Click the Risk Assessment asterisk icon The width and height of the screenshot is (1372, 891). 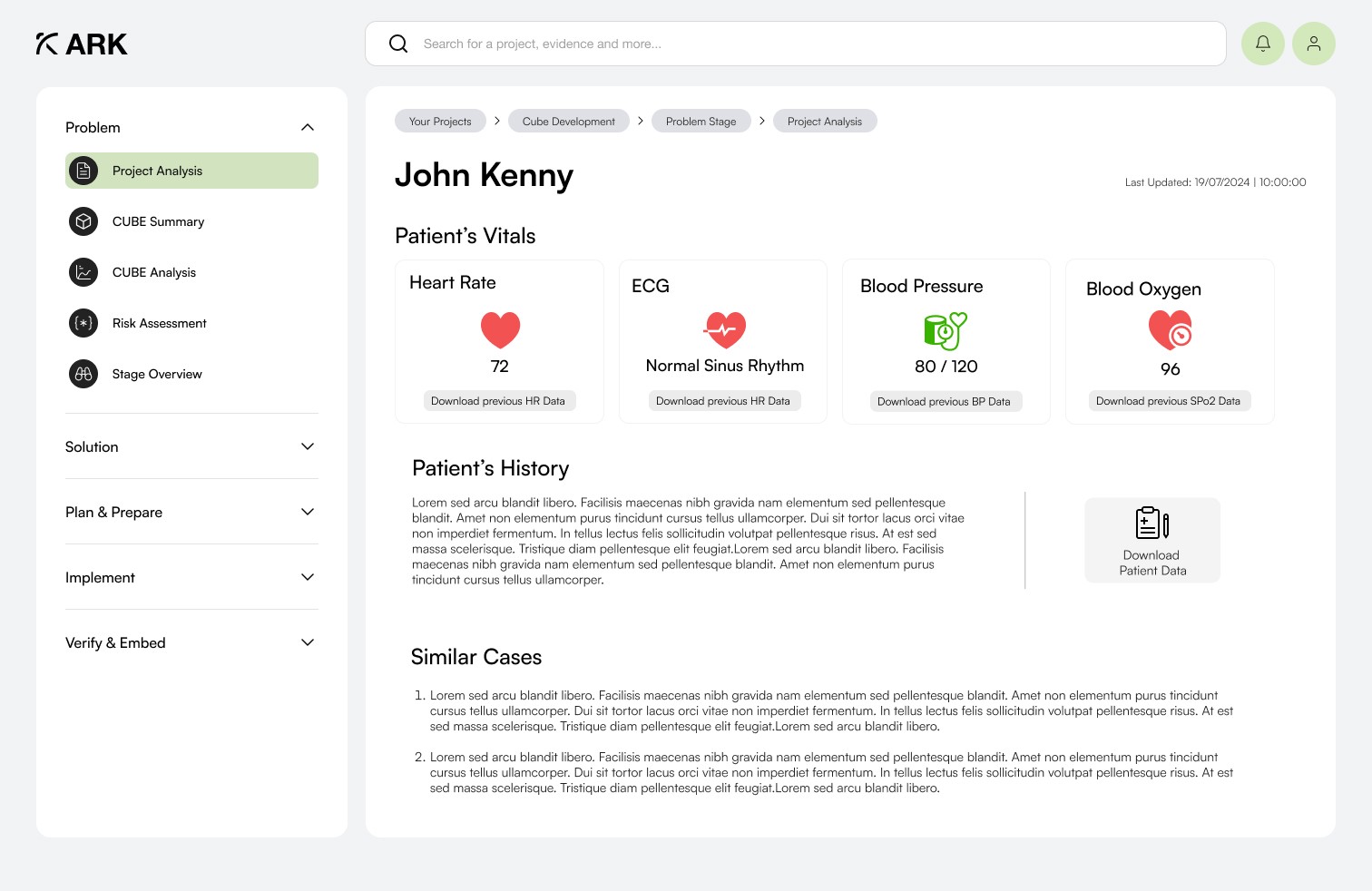coord(83,323)
